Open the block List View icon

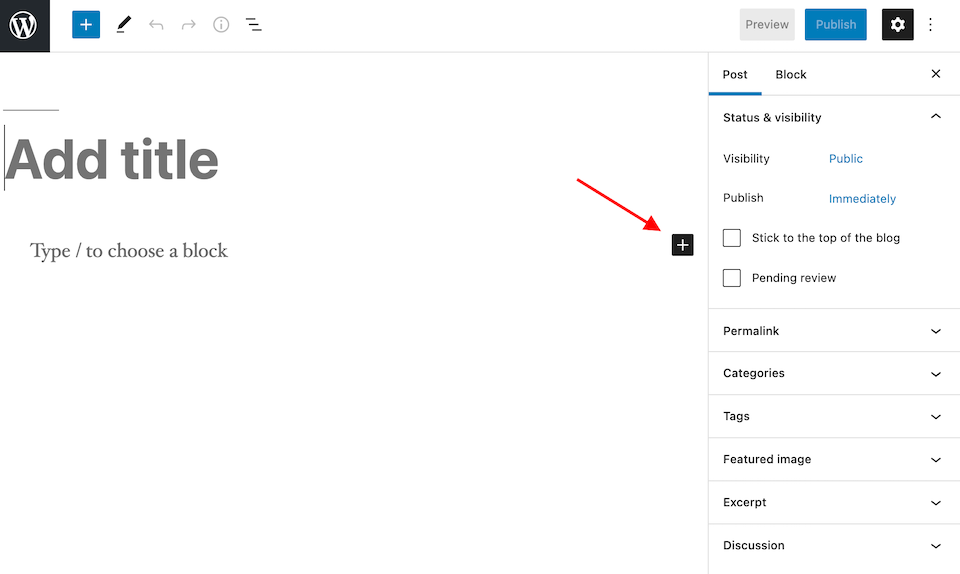[x=254, y=25]
